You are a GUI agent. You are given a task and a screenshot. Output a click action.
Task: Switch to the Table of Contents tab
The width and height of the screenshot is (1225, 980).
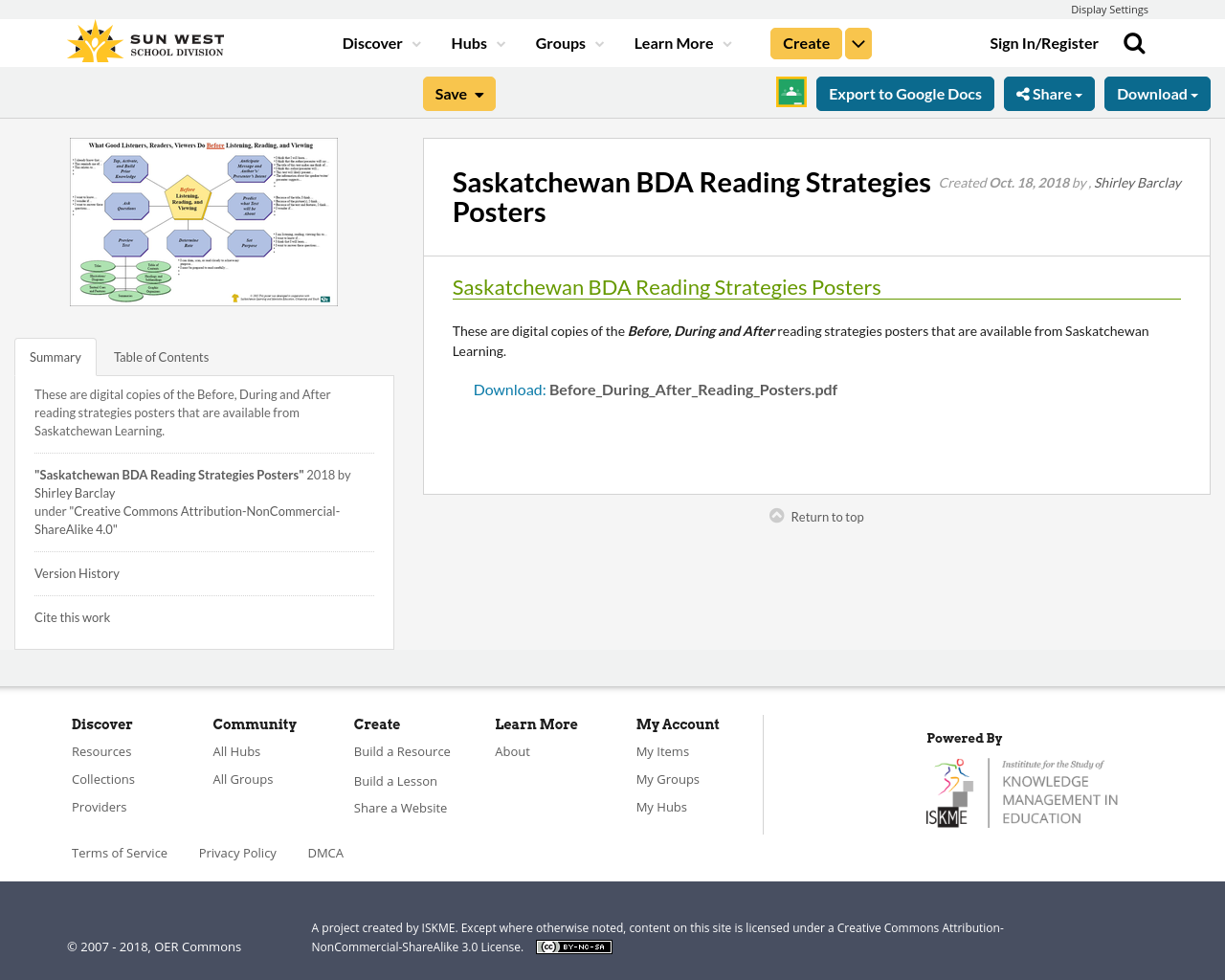(161, 355)
